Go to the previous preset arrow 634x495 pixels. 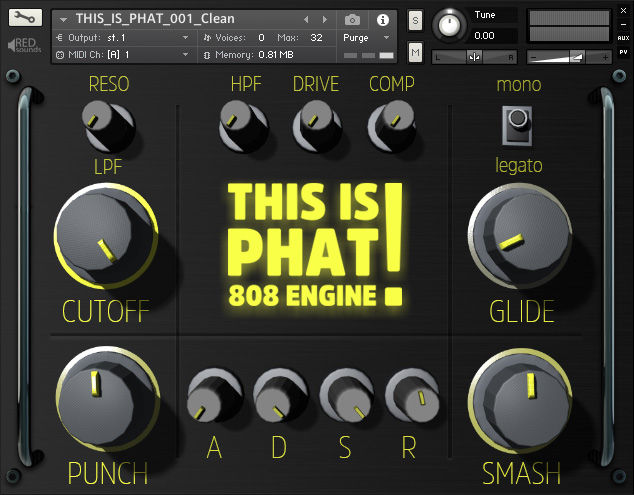[x=306, y=19]
